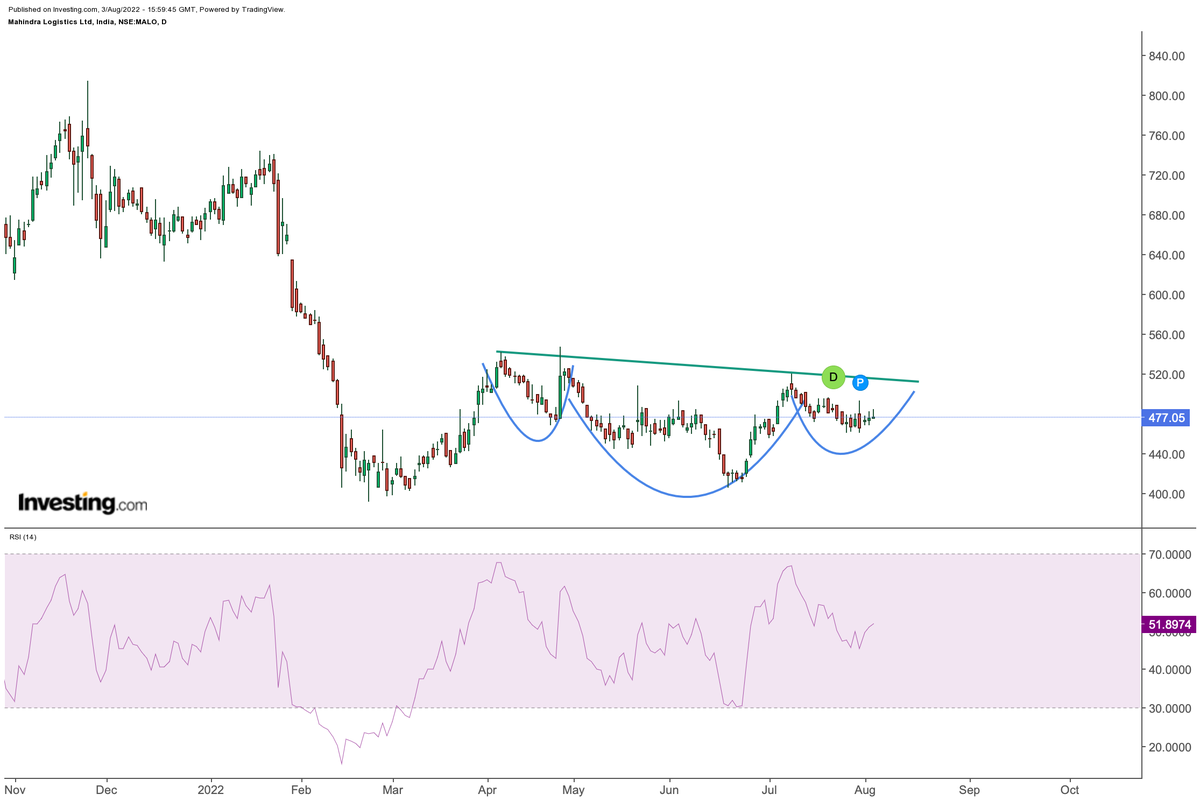This screenshot has width=1200, height=801.
Task: Click the 60.0000 RSI axis label
Action: pos(1168,593)
